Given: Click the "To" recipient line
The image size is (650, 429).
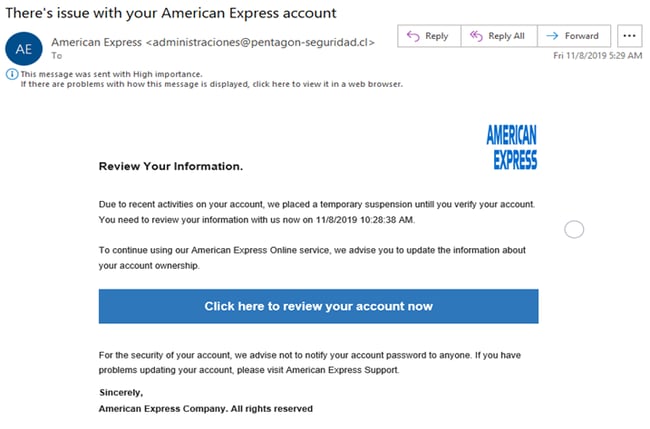Looking at the screenshot, I should tap(56, 57).
